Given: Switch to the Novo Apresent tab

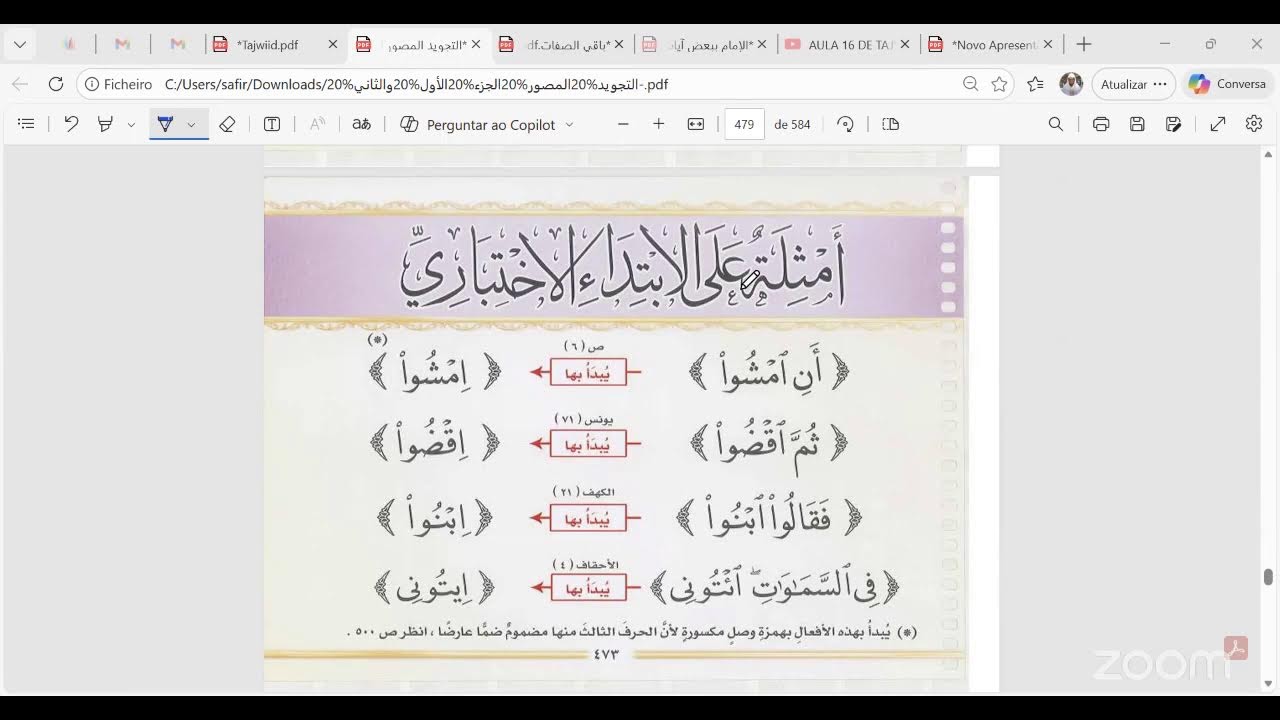Looking at the screenshot, I should (992, 44).
